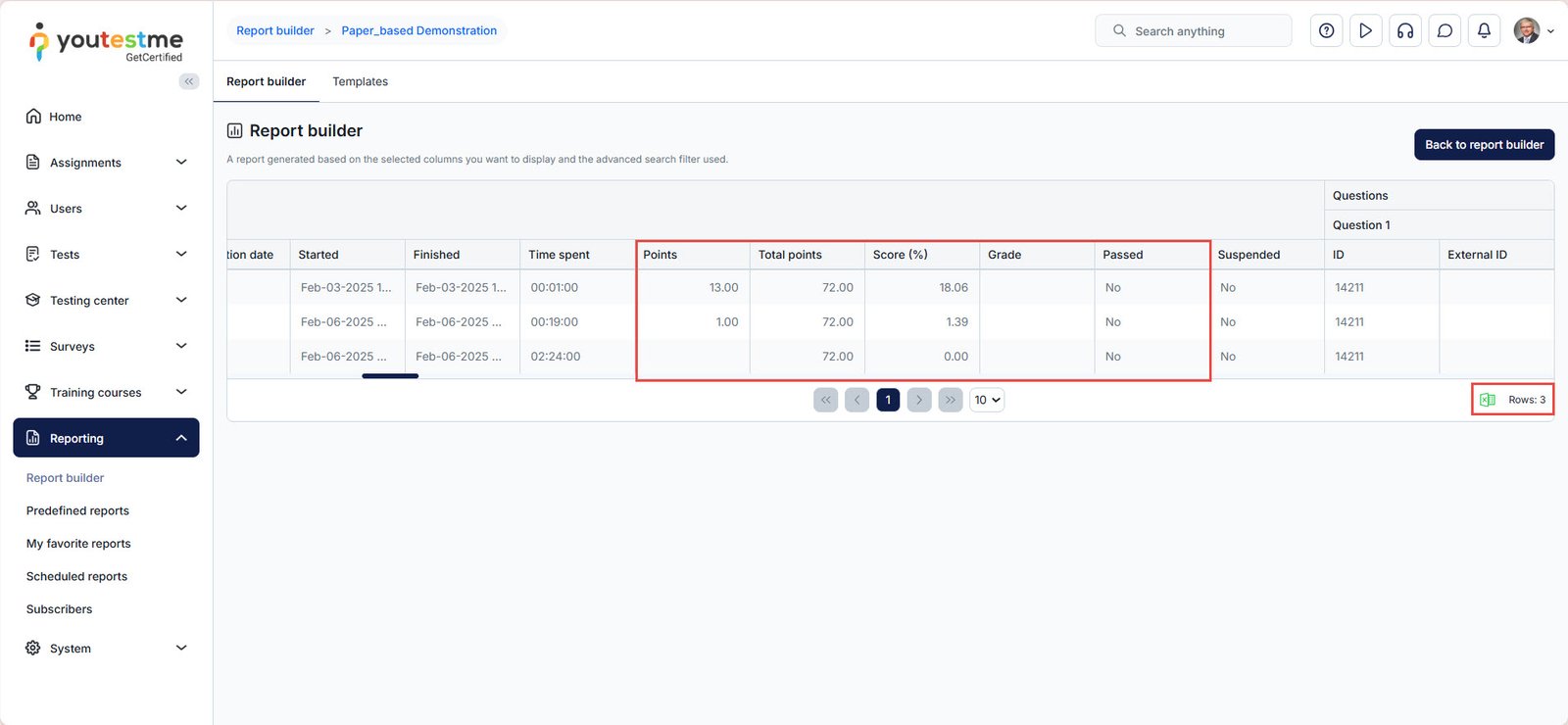Click the Home icon in sidebar
Screen dimensions: 1568x725
point(33,117)
